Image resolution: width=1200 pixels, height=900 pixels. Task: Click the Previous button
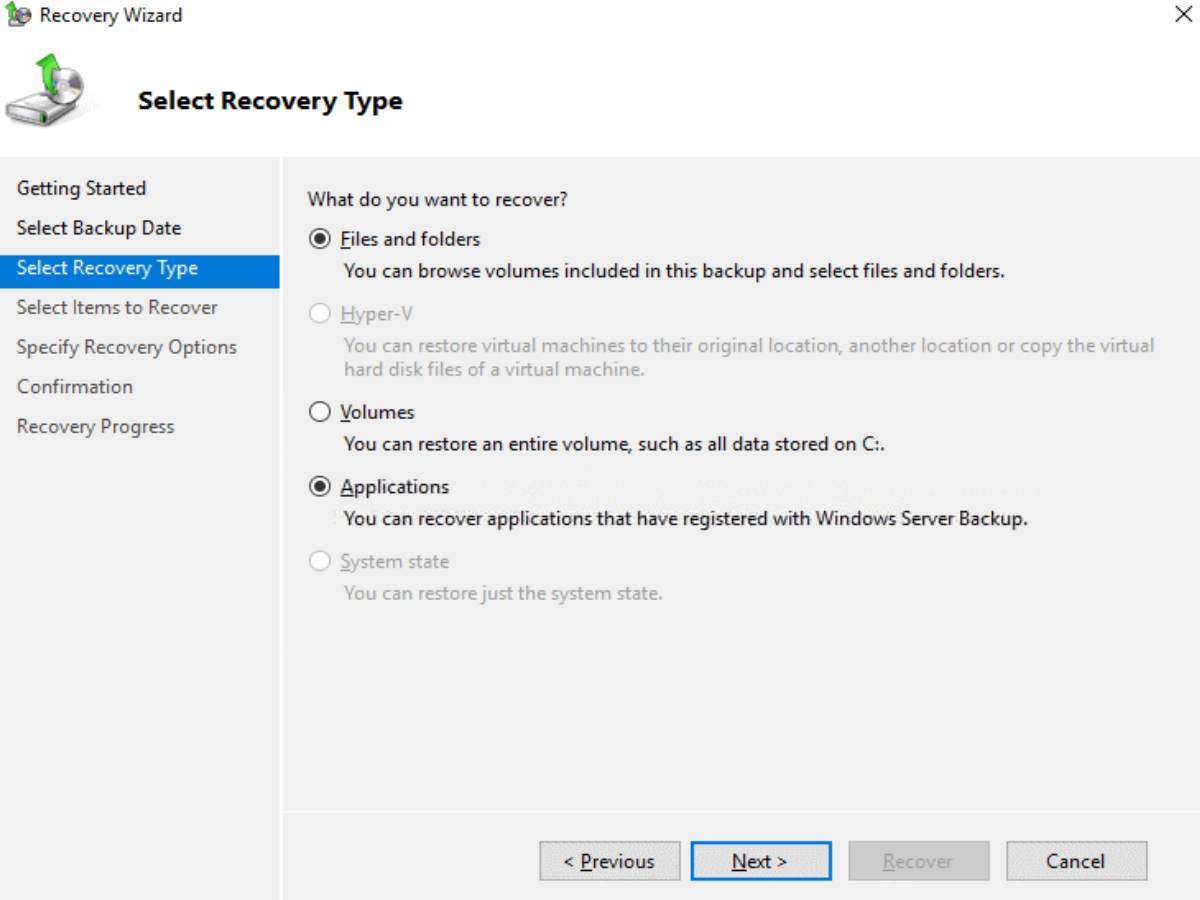[609, 861]
